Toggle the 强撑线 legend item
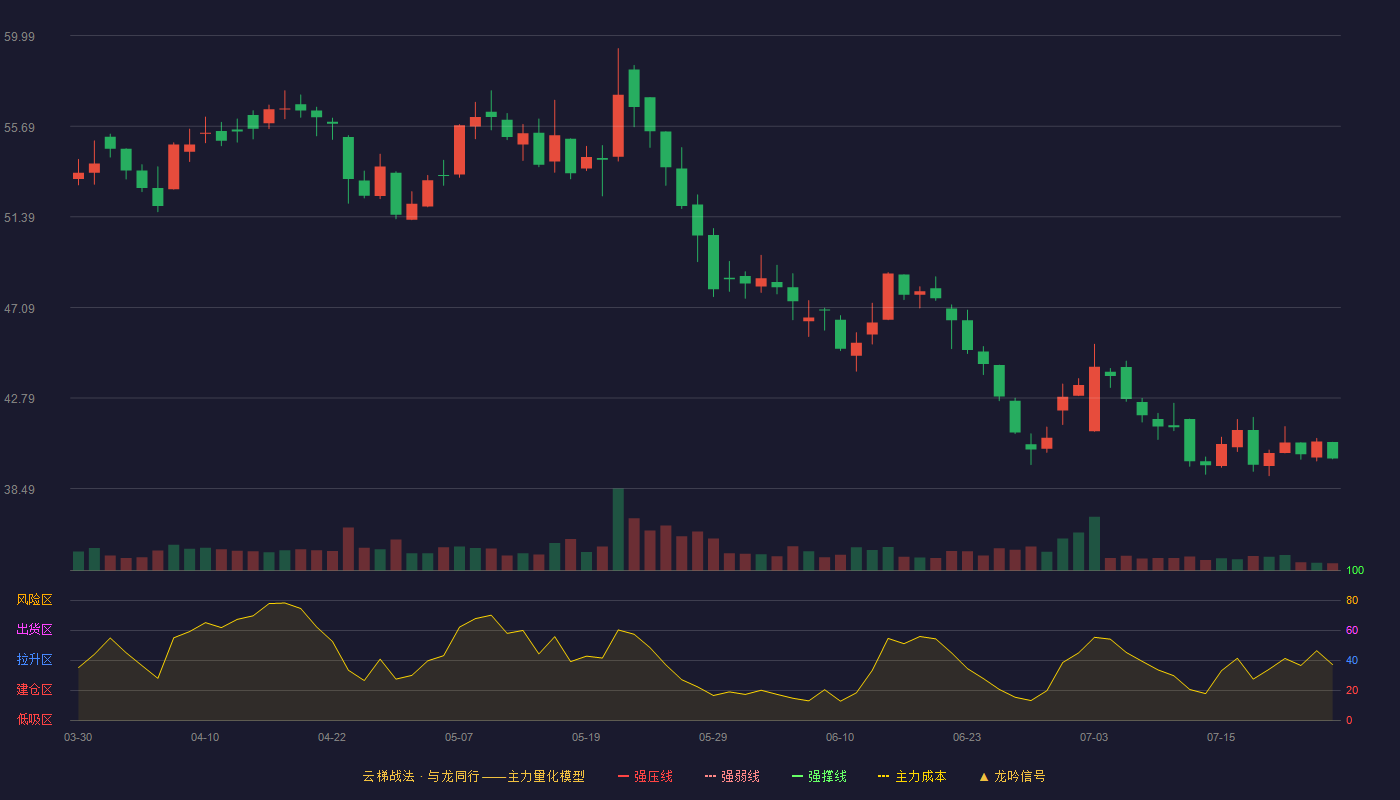 coord(819,776)
